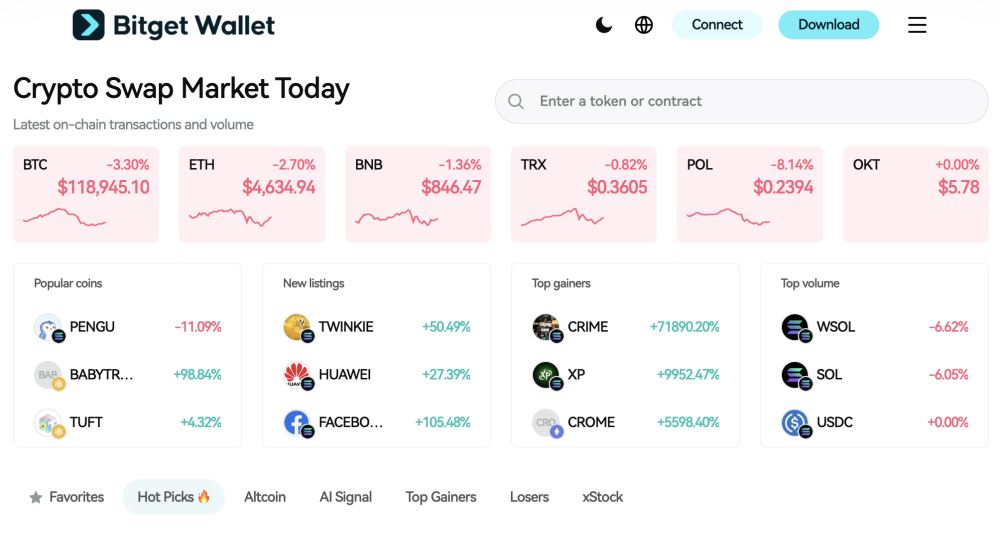
Task: Click the Download button
Action: pyautogui.click(x=828, y=25)
